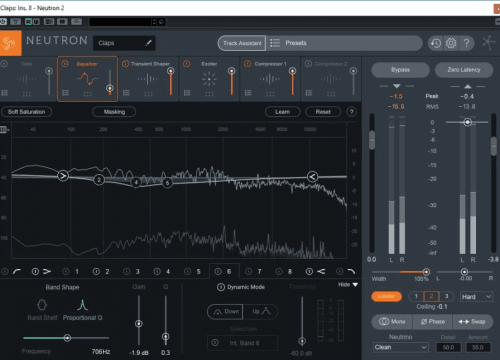Image resolution: width=500 pixels, height=360 pixels.
Task: Click the pencil icon beside Claps name
Action: point(149,43)
